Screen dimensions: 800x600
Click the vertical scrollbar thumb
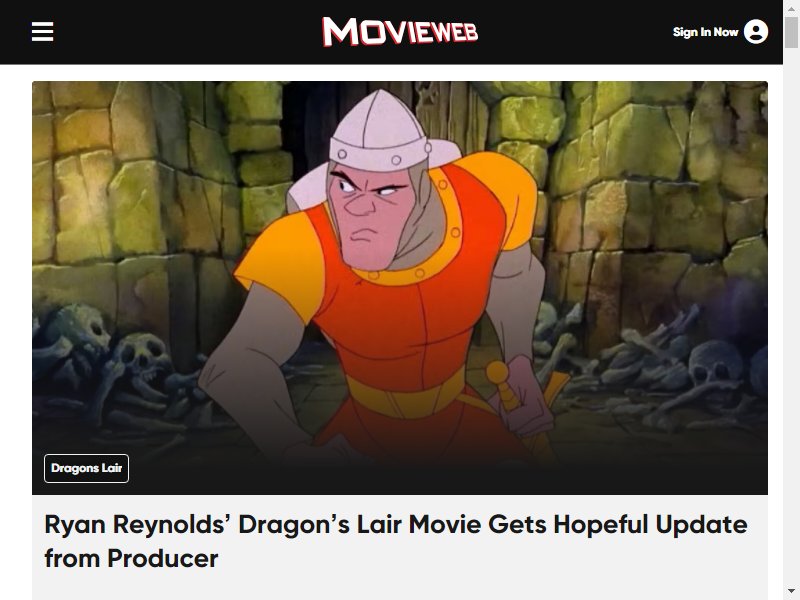[791, 32]
